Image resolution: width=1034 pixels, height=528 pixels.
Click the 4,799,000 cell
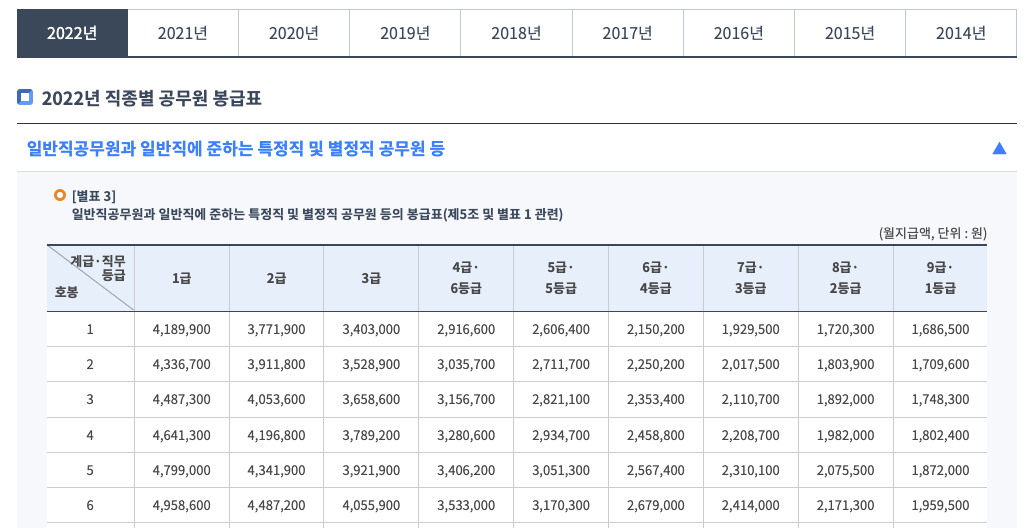tap(181, 470)
